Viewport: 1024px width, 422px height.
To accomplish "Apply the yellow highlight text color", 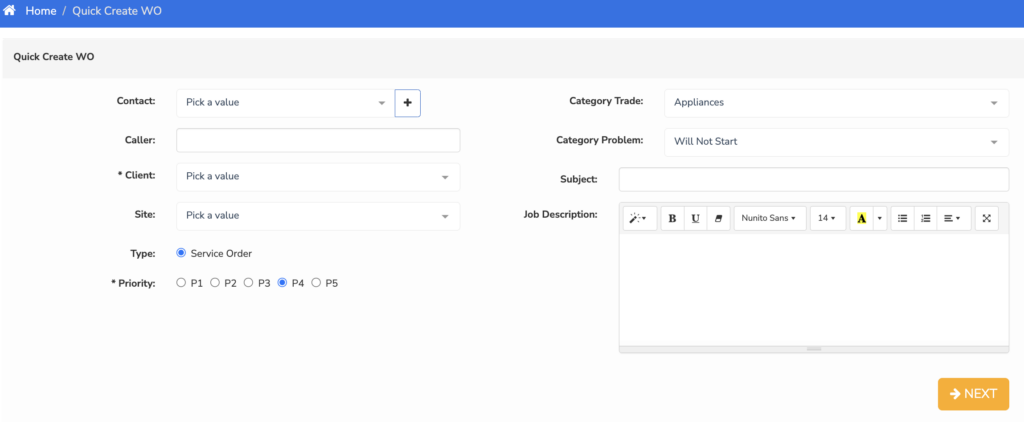I will [861, 218].
